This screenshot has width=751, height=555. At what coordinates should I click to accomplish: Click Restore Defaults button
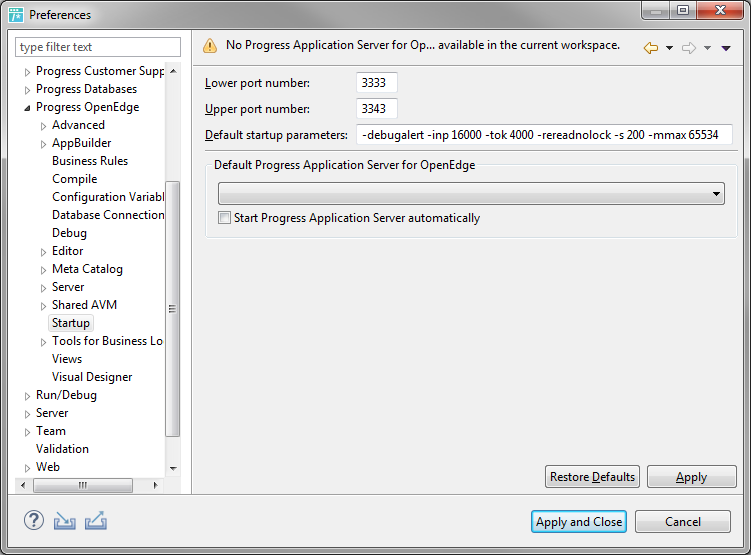click(x=592, y=477)
